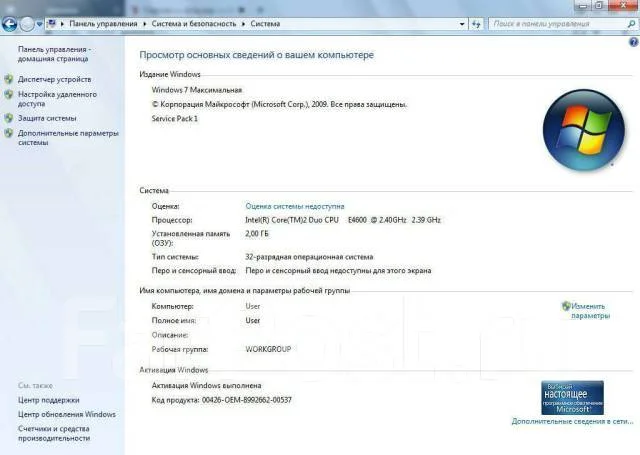Click the Forward navigation arrow
This screenshot has width=640, height=455.
27,24
